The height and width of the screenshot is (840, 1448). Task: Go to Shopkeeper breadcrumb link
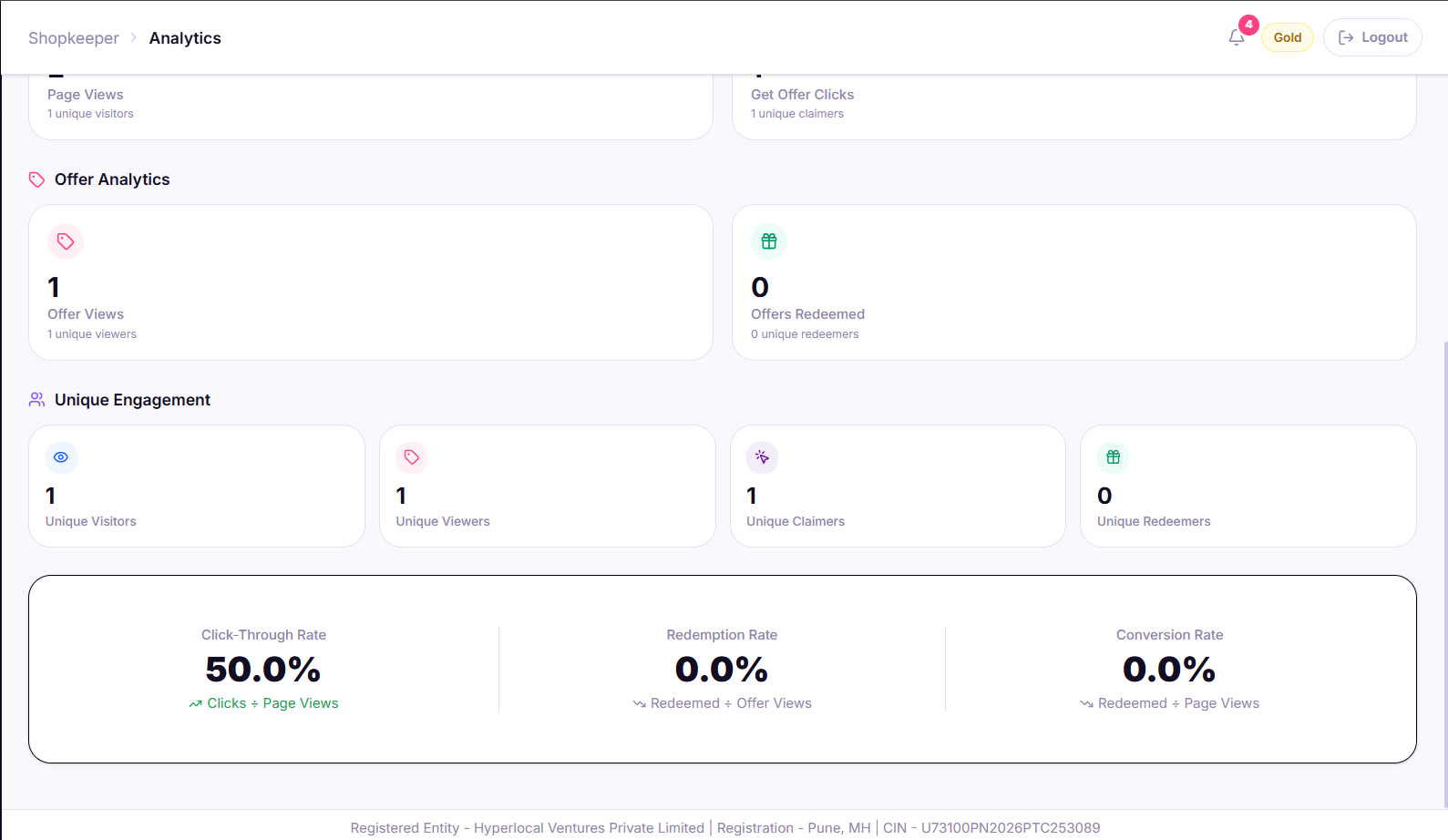pos(73,38)
